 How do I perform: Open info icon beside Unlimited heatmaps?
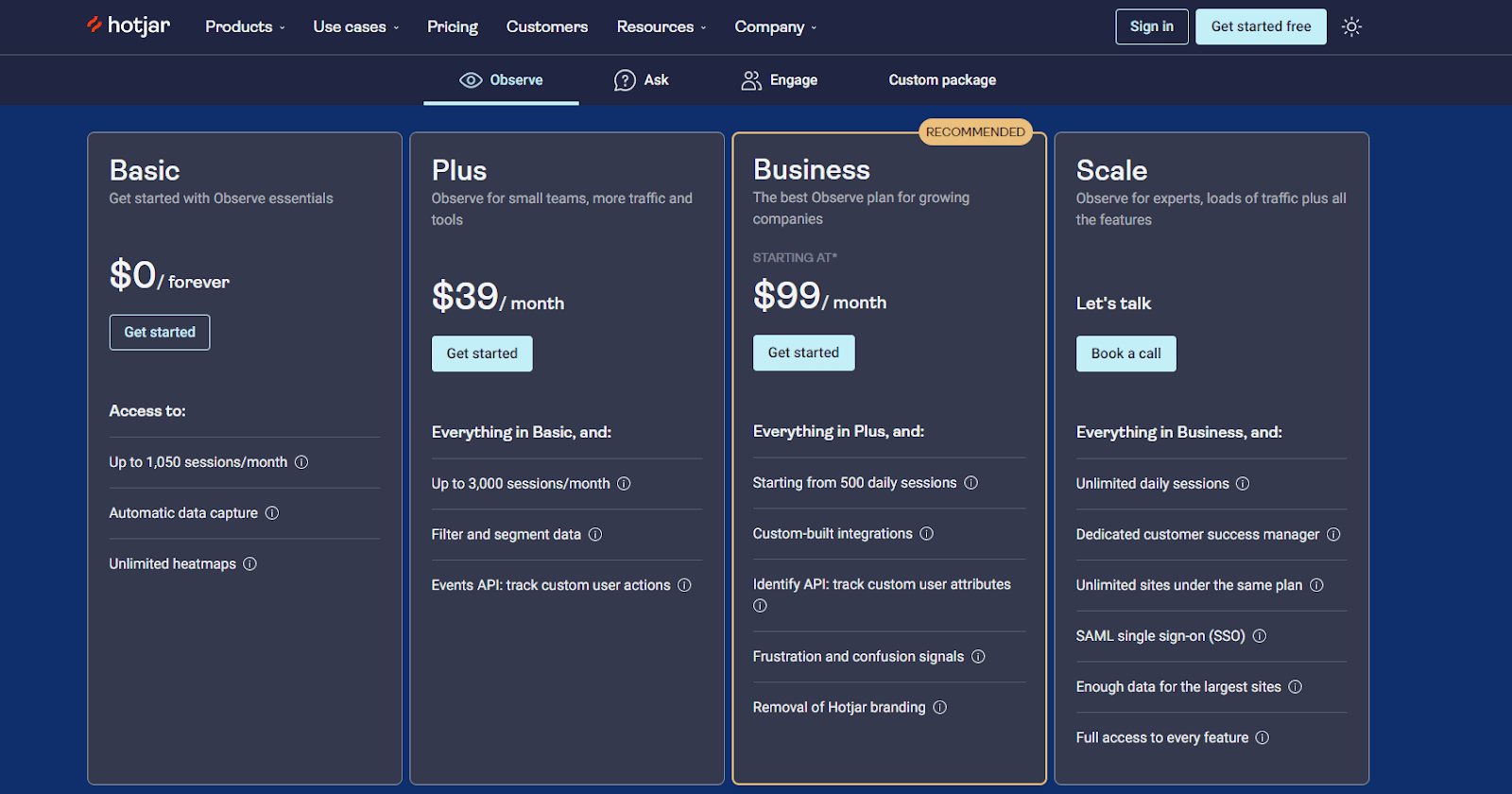coord(250,564)
